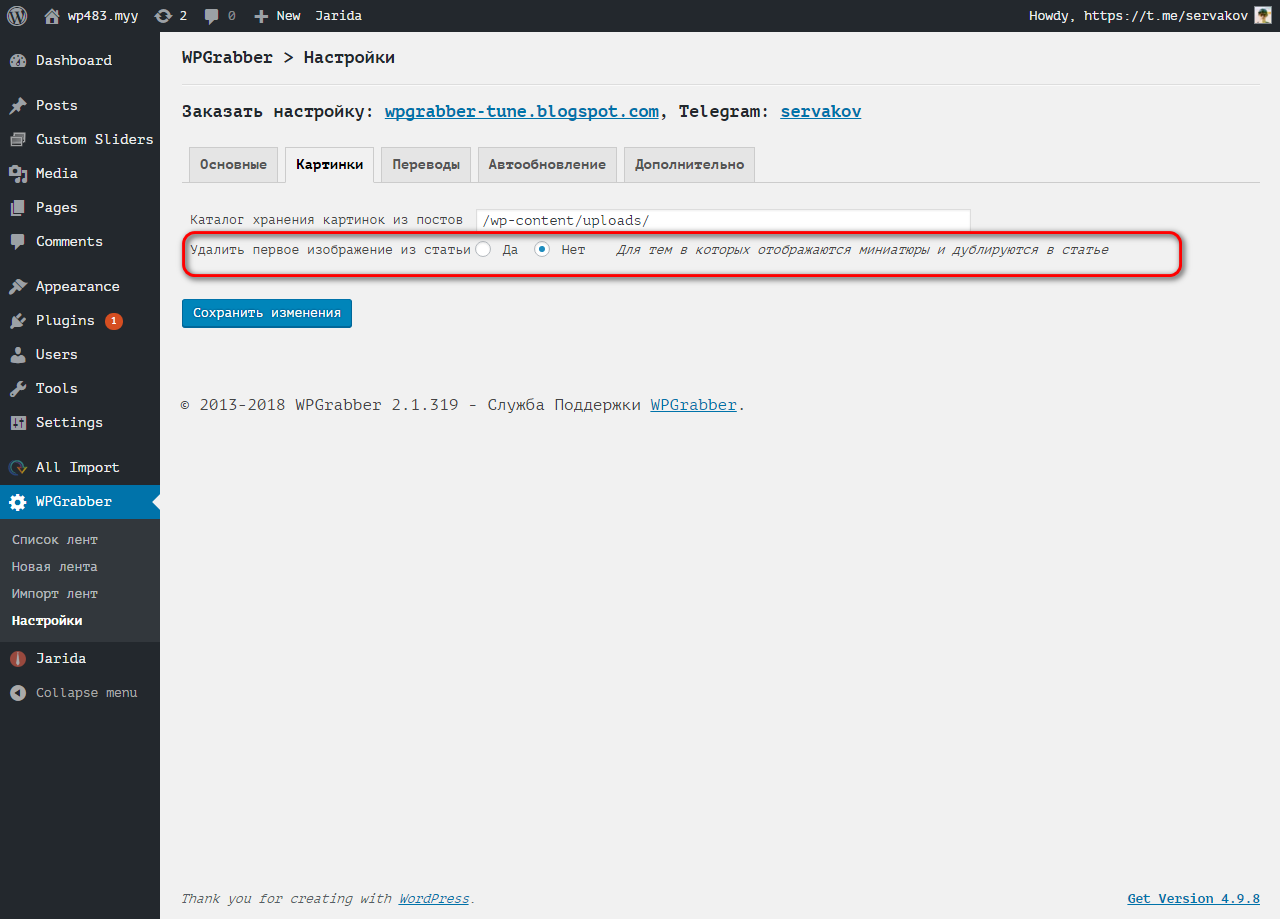Click the Dashboard gauge icon
Screen dimensions: 1280x919
pos(18,60)
